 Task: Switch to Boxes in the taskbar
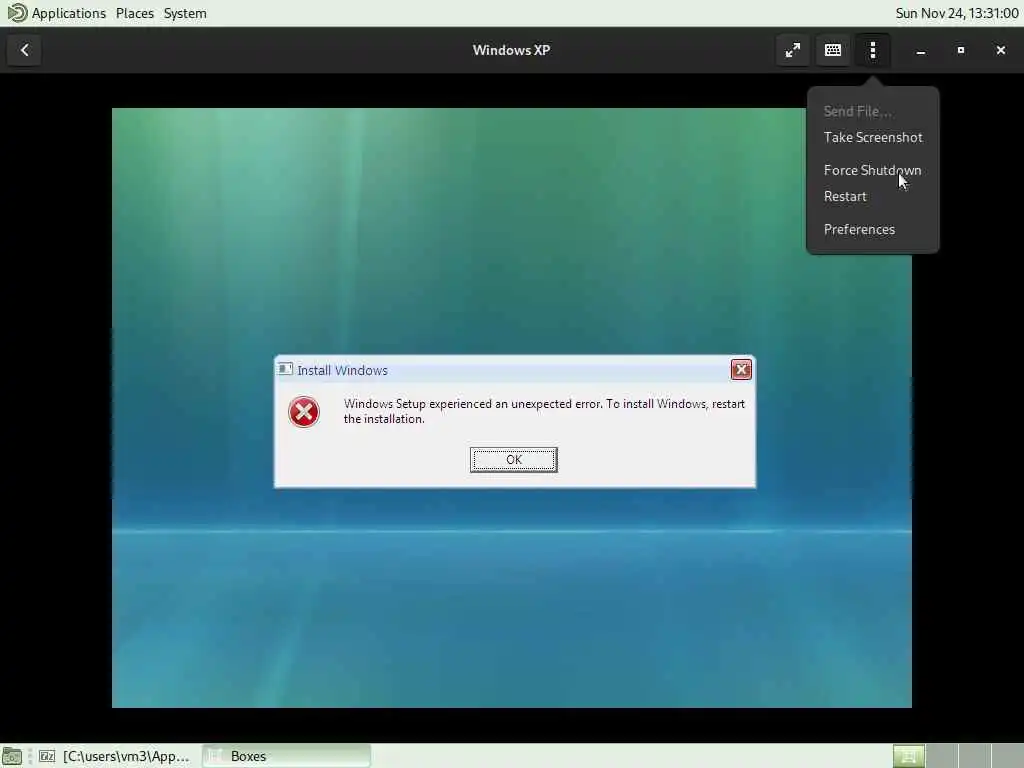click(286, 756)
